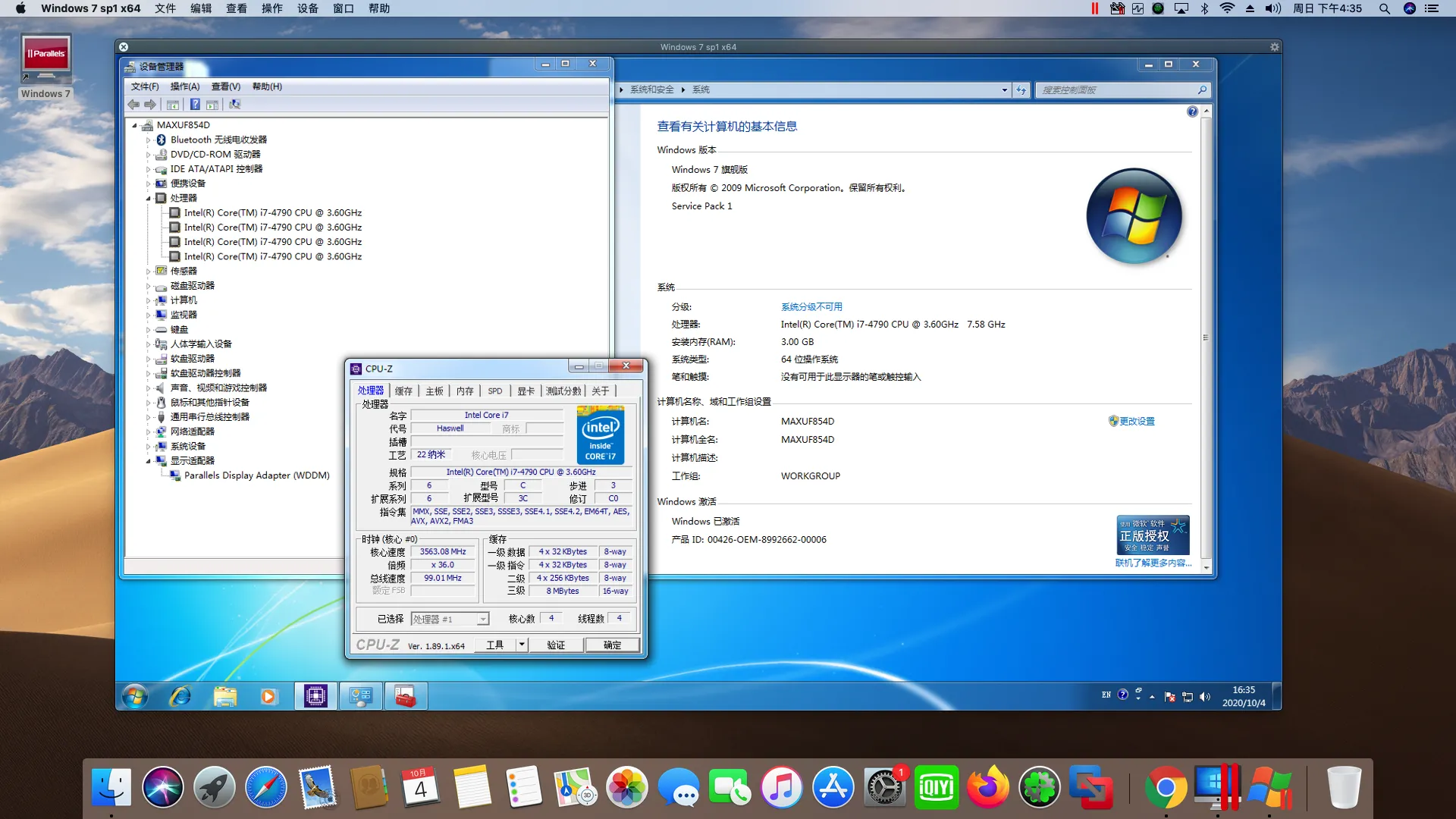Click the volume icon in Windows tray

tap(1205, 696)
